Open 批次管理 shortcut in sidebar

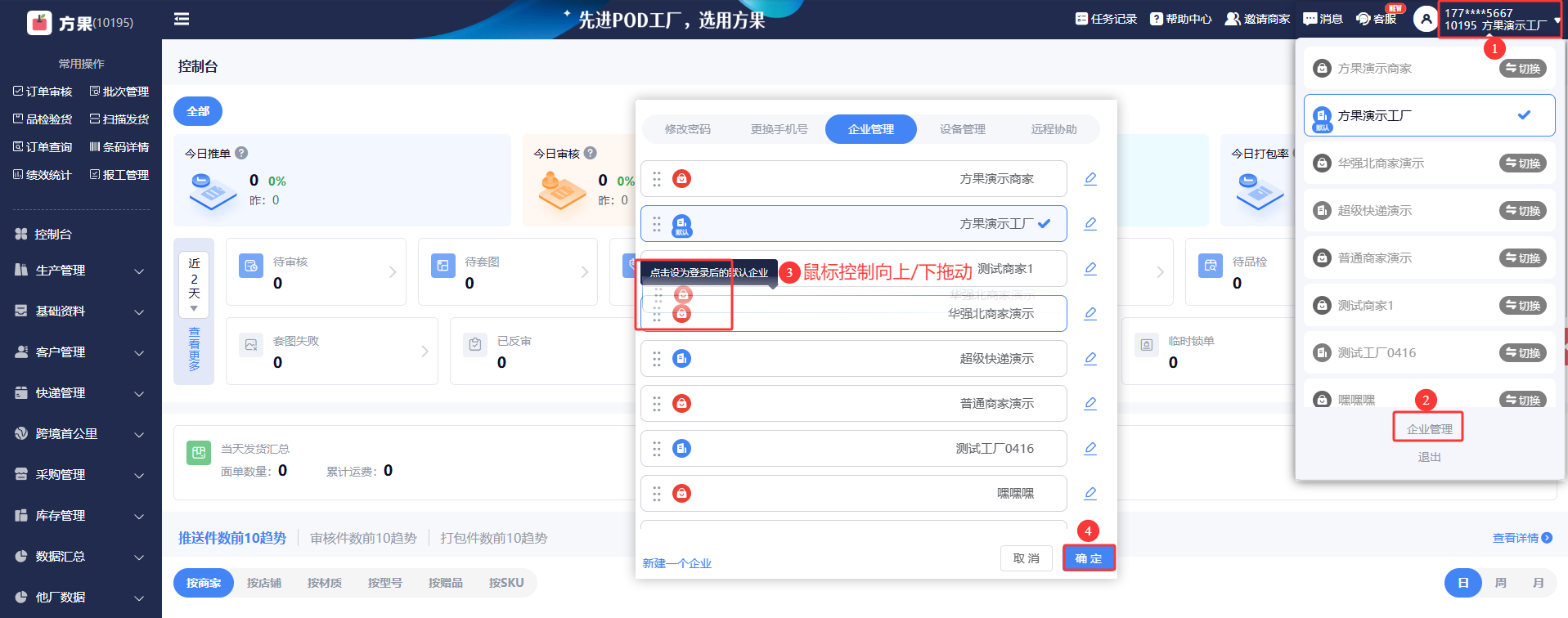point(119,92)
